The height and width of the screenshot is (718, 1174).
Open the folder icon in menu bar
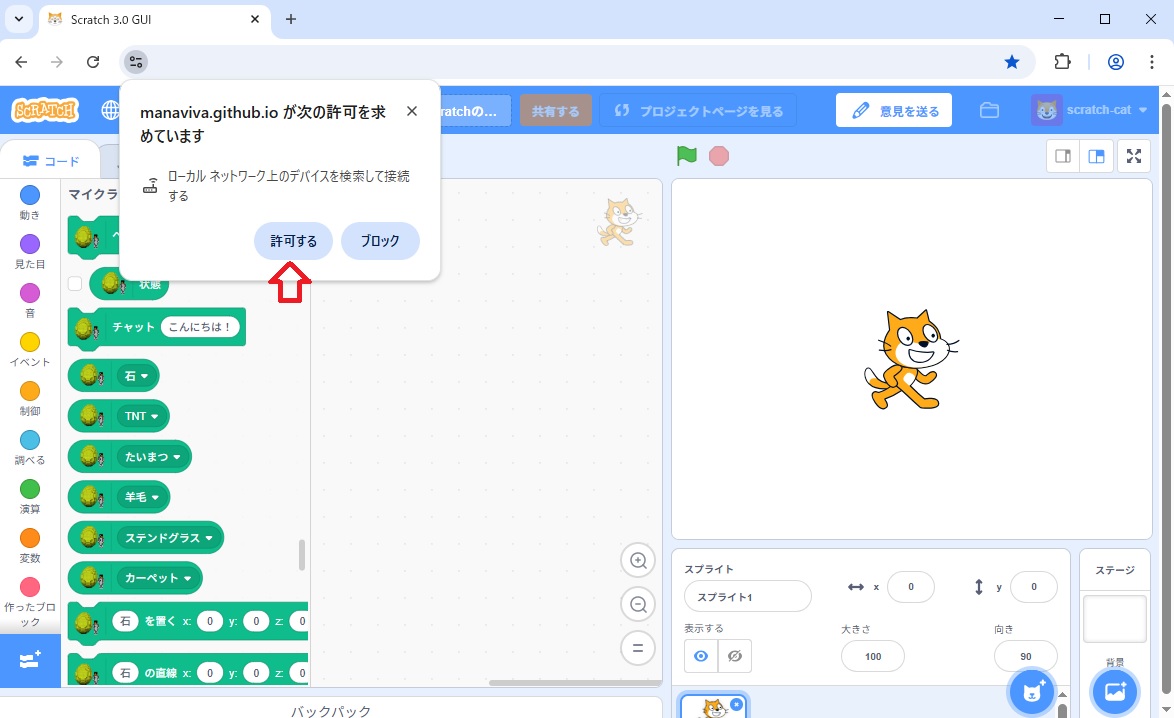click(x=989, y=110)
